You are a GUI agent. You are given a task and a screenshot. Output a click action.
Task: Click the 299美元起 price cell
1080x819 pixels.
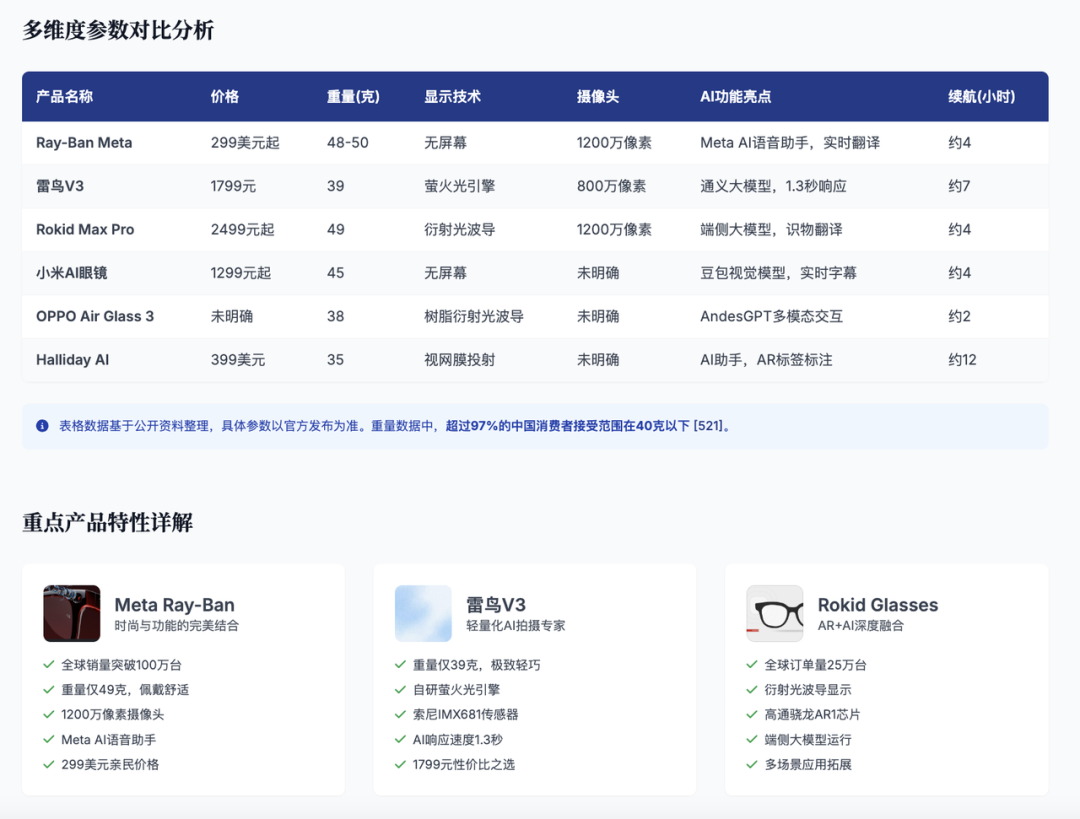(x=245, y=143)
